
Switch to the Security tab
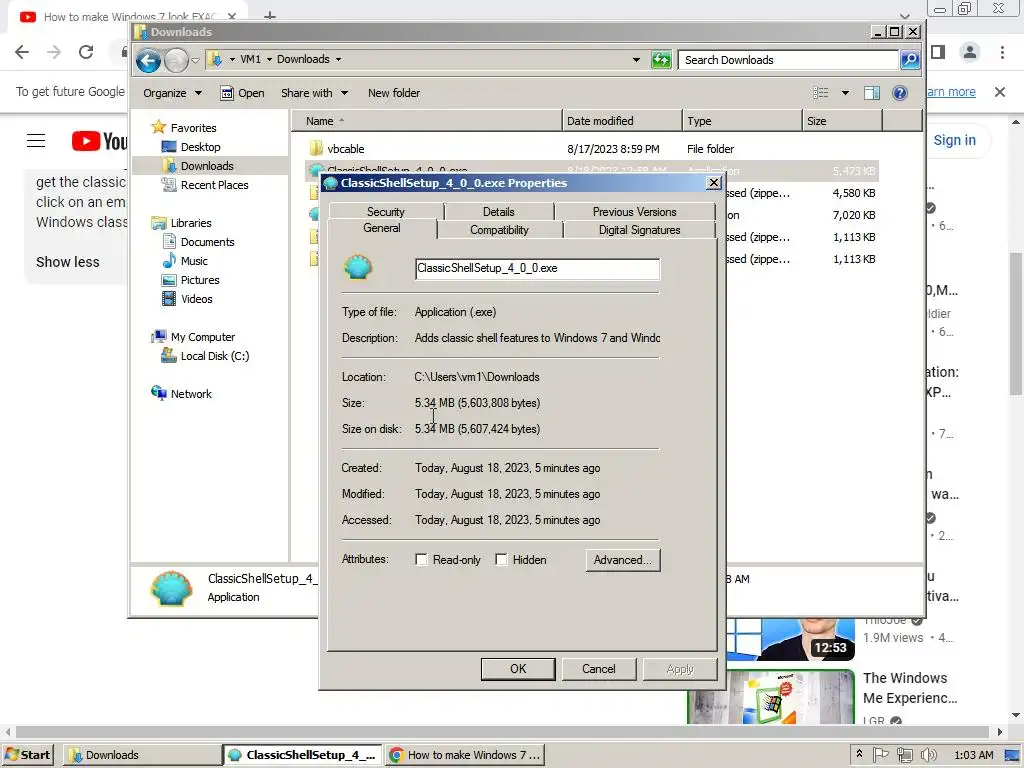(385, 212)
